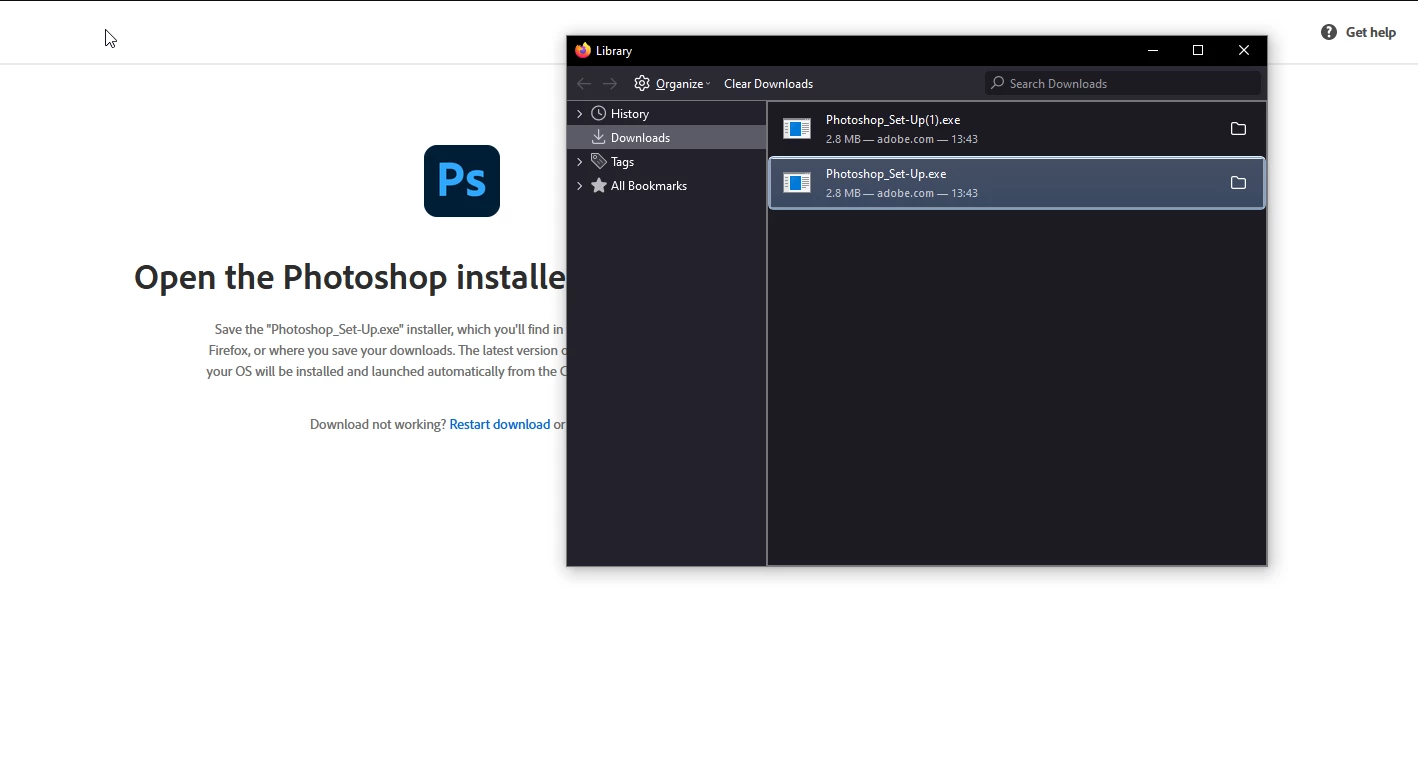Clear Downloads in Library toolbar

pos(768,84)
